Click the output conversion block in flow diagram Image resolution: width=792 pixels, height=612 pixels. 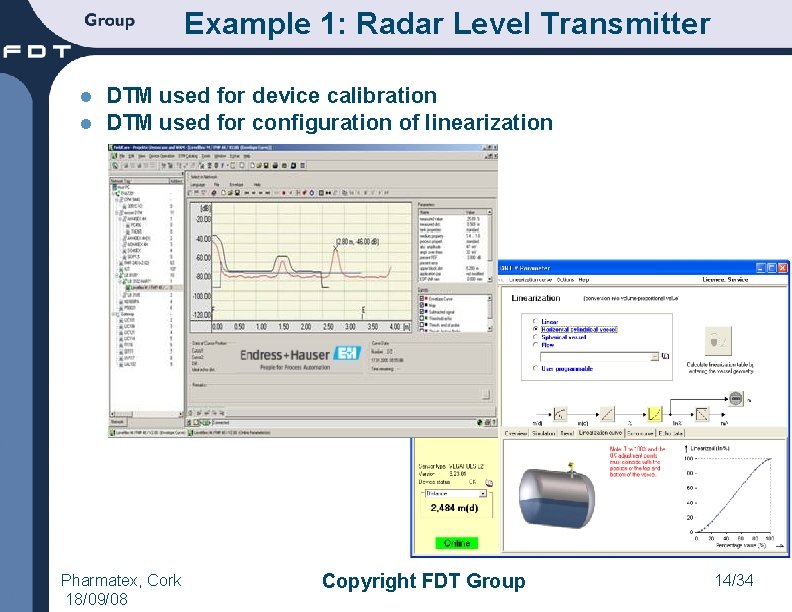(x=703, y=414)
